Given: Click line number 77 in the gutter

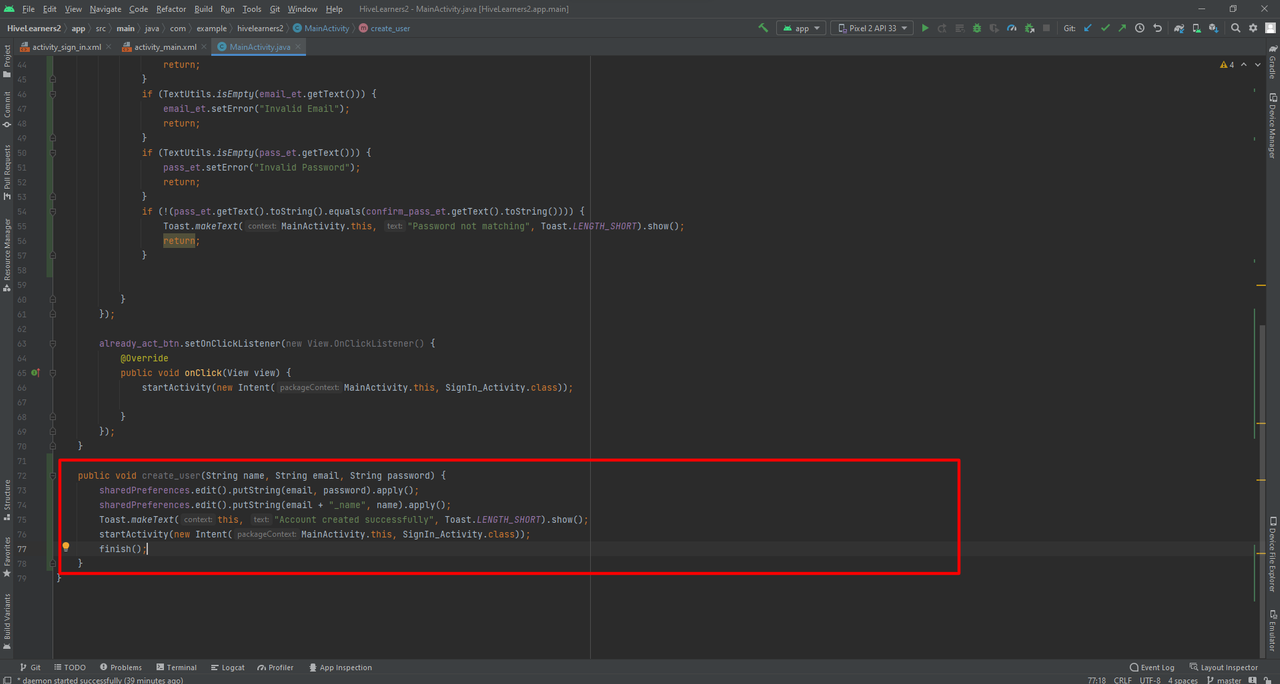Looking at the screenshot, I should coord(22,549).
